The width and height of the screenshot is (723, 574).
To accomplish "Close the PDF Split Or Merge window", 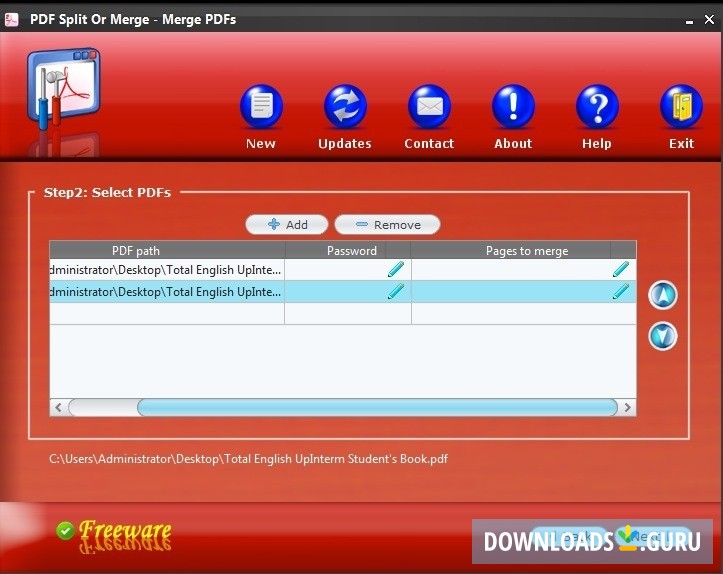I will [709, 19].
